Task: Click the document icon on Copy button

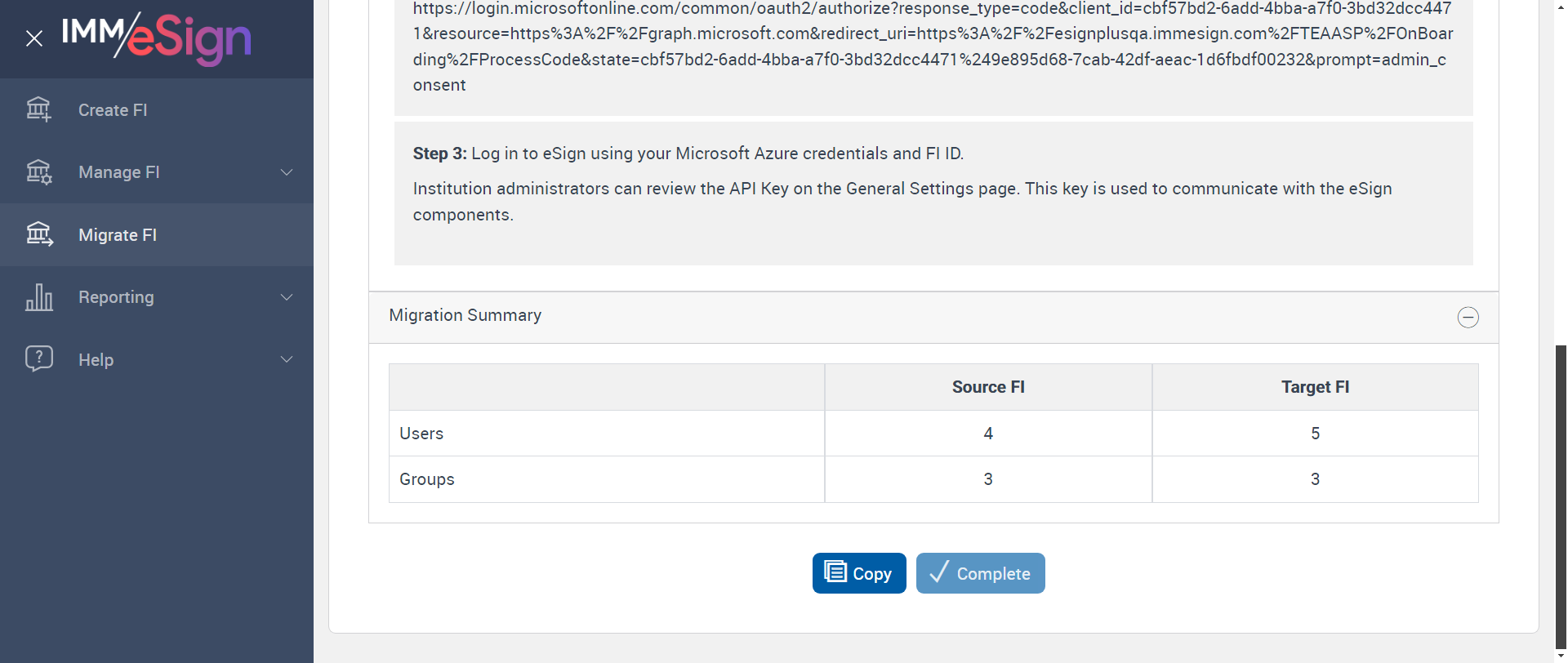Action: (x=835, y=572)
